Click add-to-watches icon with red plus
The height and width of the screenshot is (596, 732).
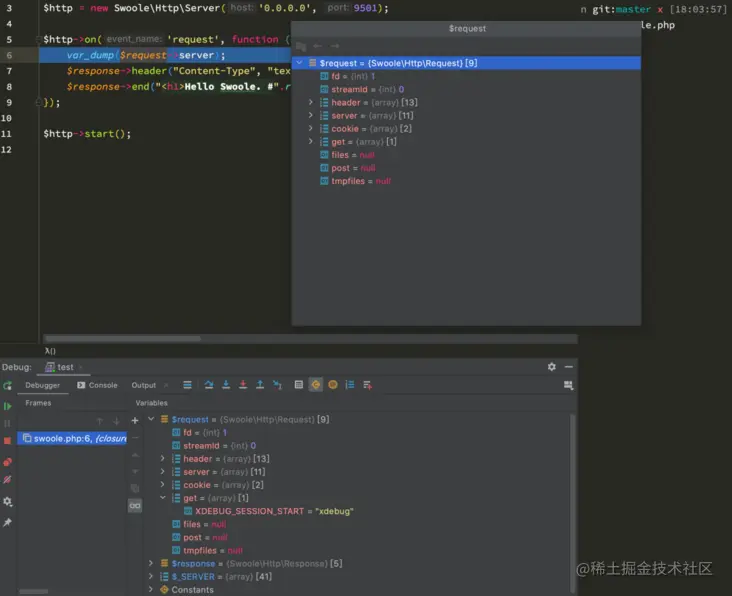coord(367,385)
